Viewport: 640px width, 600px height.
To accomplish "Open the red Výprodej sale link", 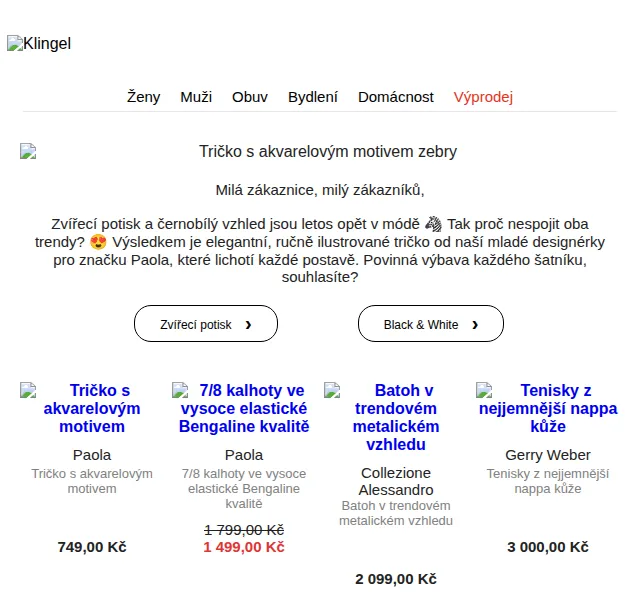I will point(483,97).
